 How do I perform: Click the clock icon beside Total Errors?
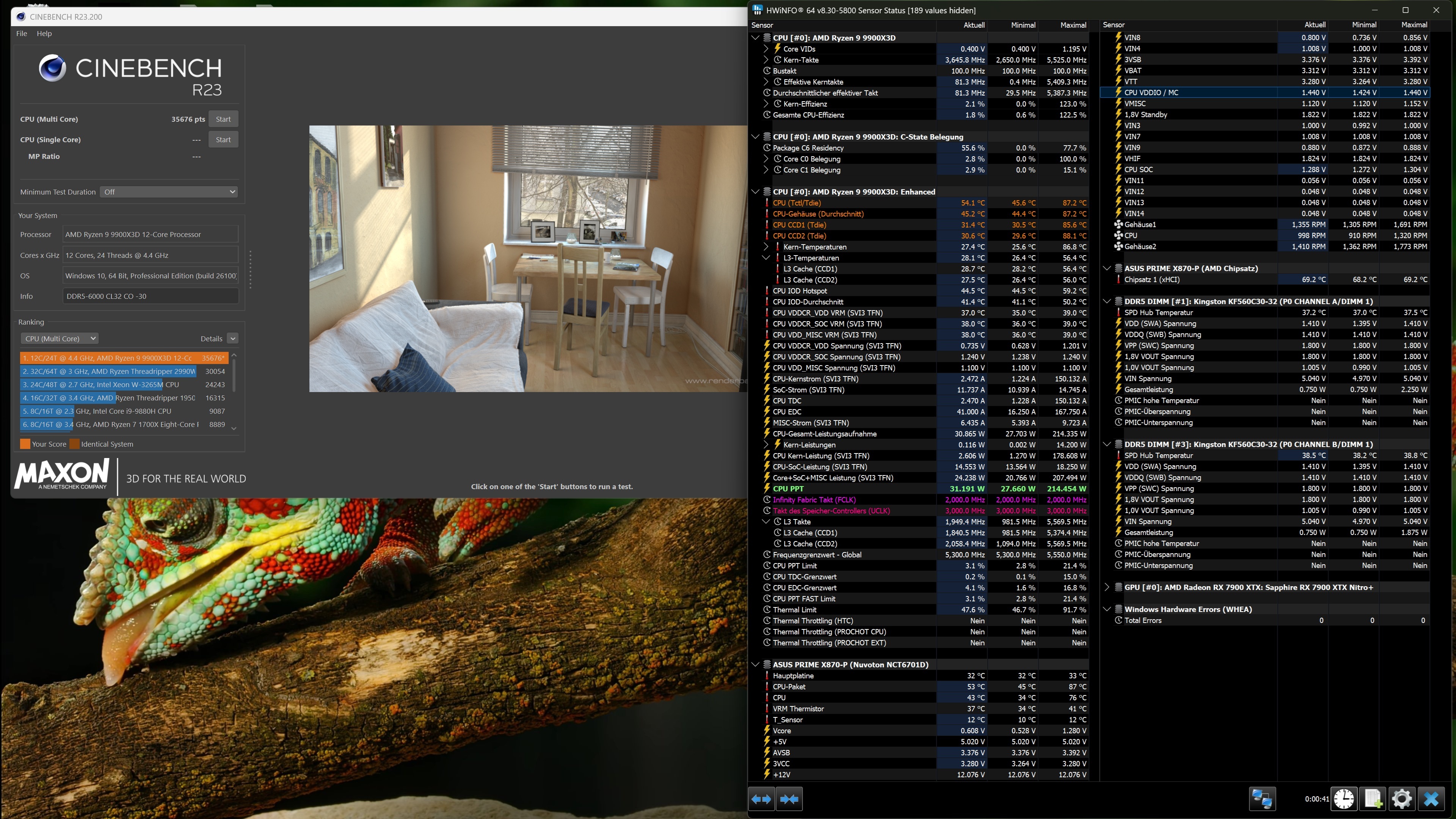point(1118,620)
